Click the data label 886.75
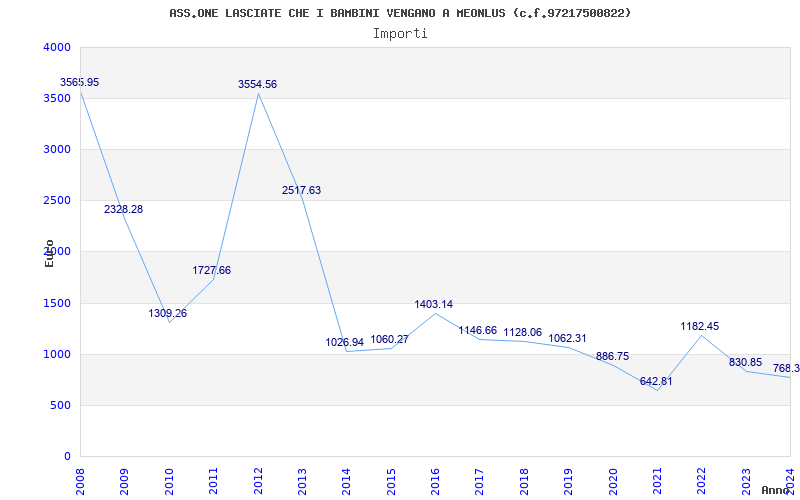Viewport: 800px width, 500px height. (612, 357)
